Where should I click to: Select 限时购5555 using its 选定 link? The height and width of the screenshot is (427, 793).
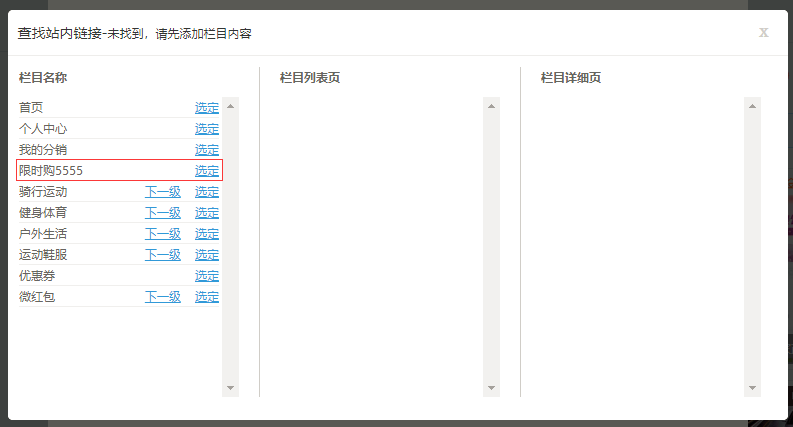(207, 171)
